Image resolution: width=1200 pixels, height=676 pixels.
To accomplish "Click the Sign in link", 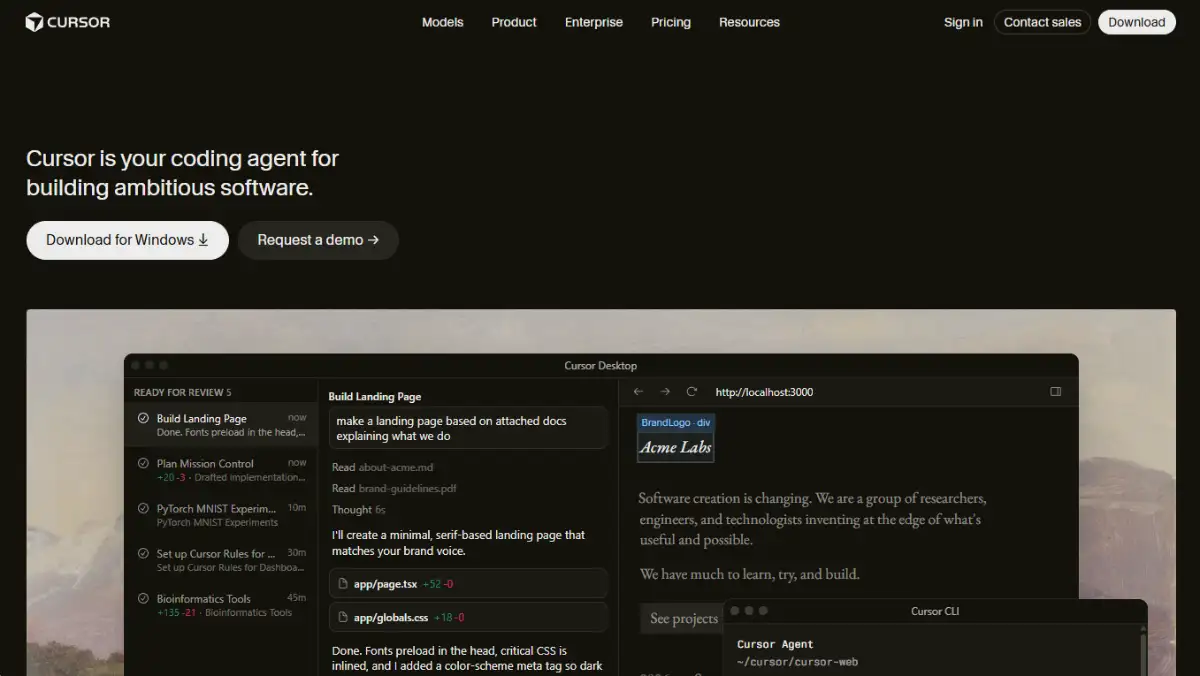I will point(963,22).
